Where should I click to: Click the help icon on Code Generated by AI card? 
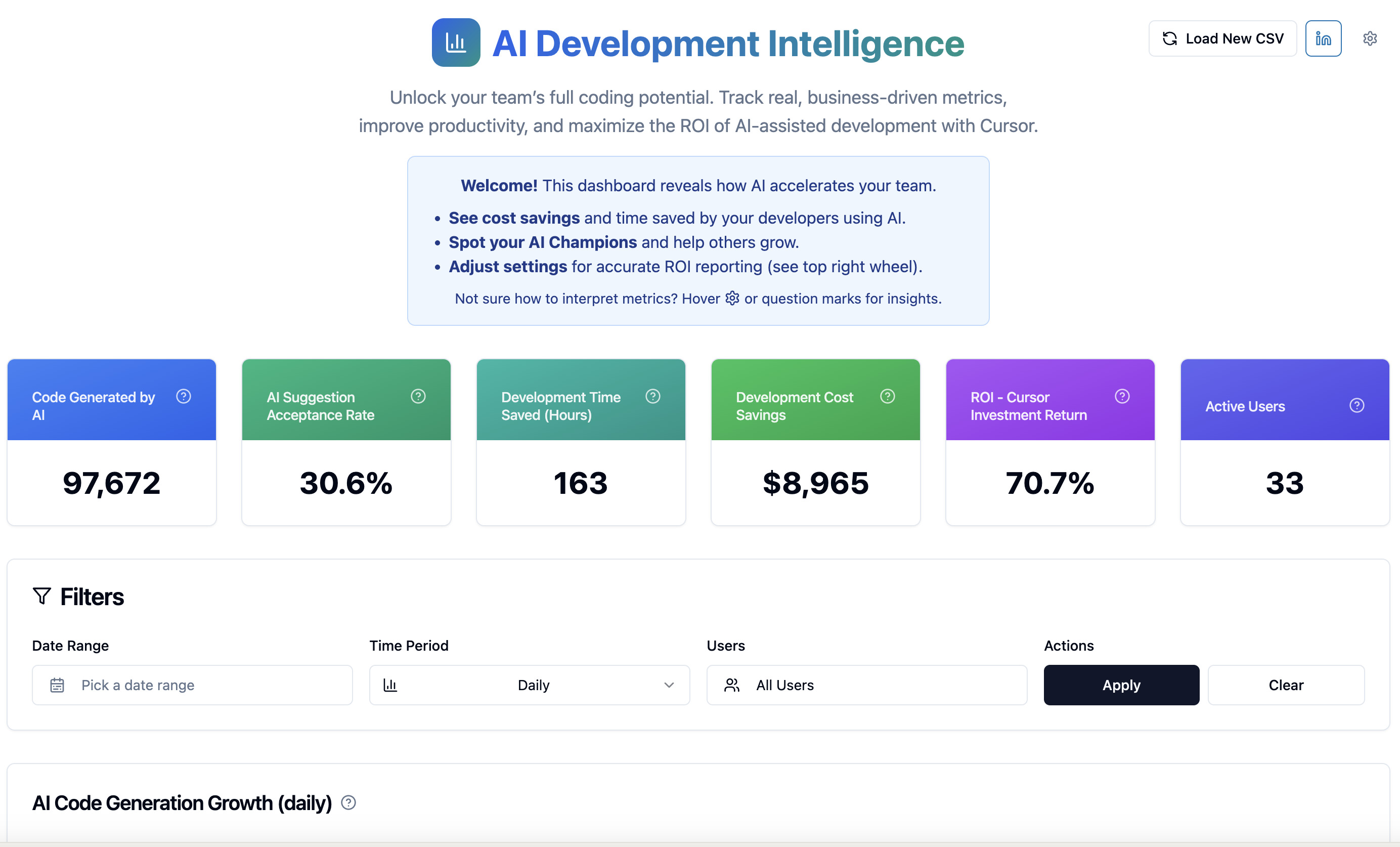184,397
